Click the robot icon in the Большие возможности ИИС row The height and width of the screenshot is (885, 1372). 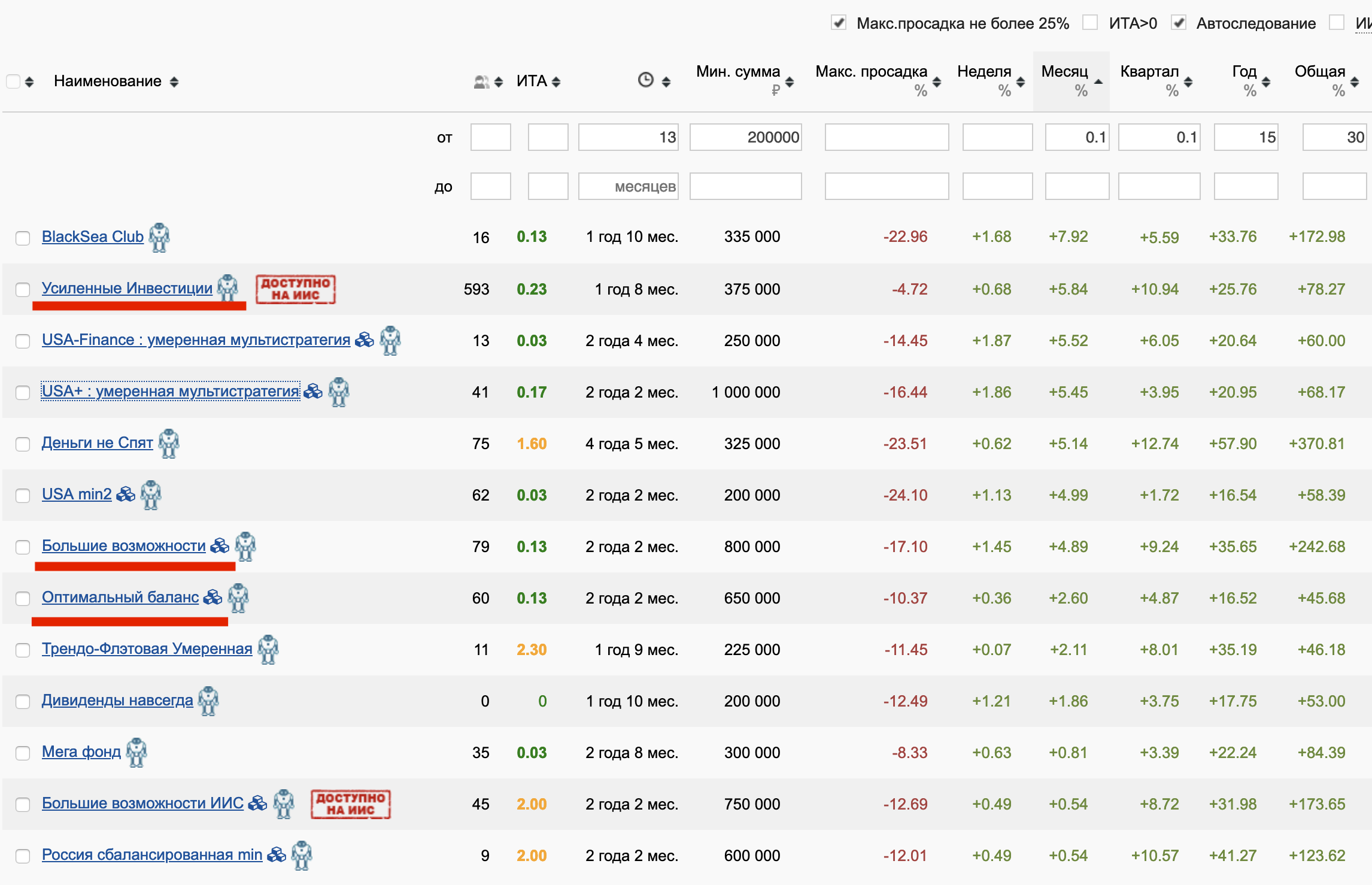[284, 804]
